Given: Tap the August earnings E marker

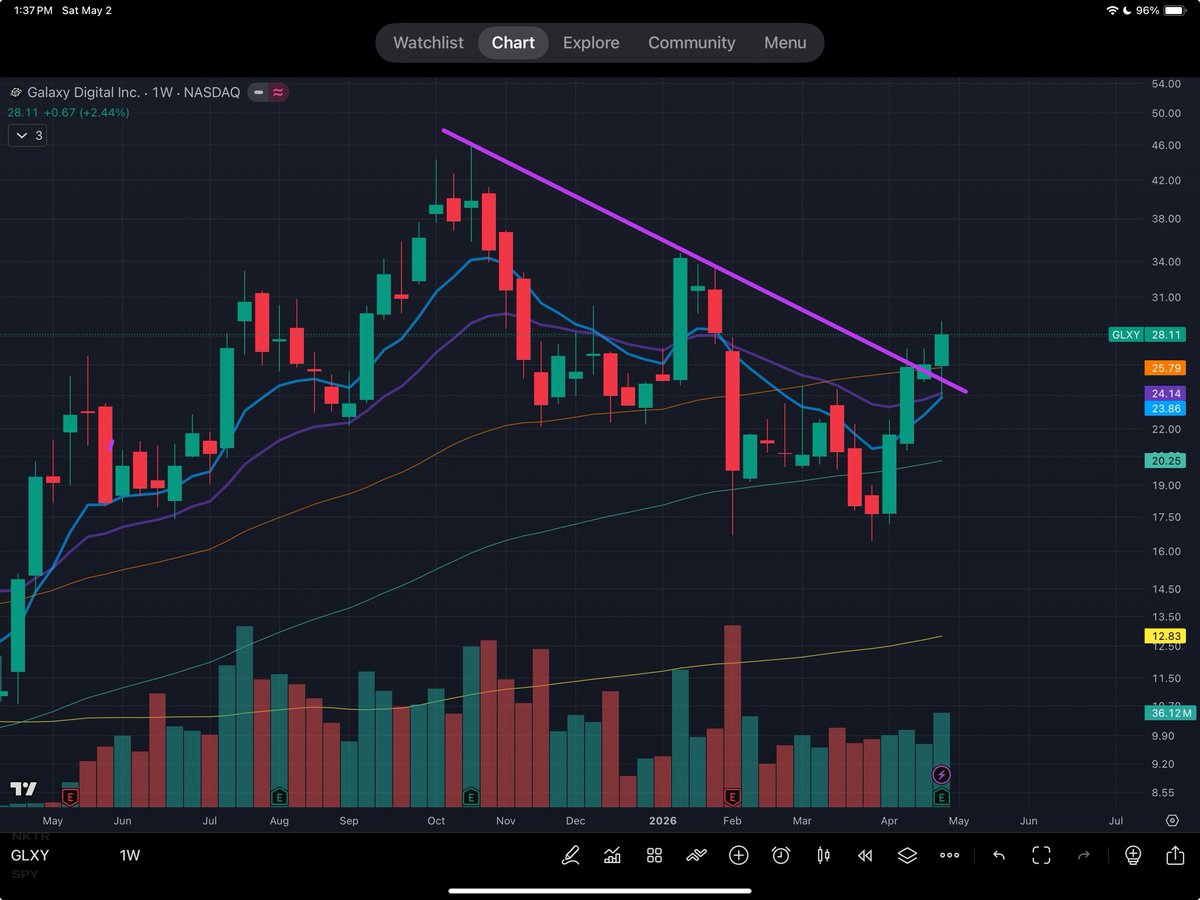Looking at the screenshot, I should click(x=279, y=797).
